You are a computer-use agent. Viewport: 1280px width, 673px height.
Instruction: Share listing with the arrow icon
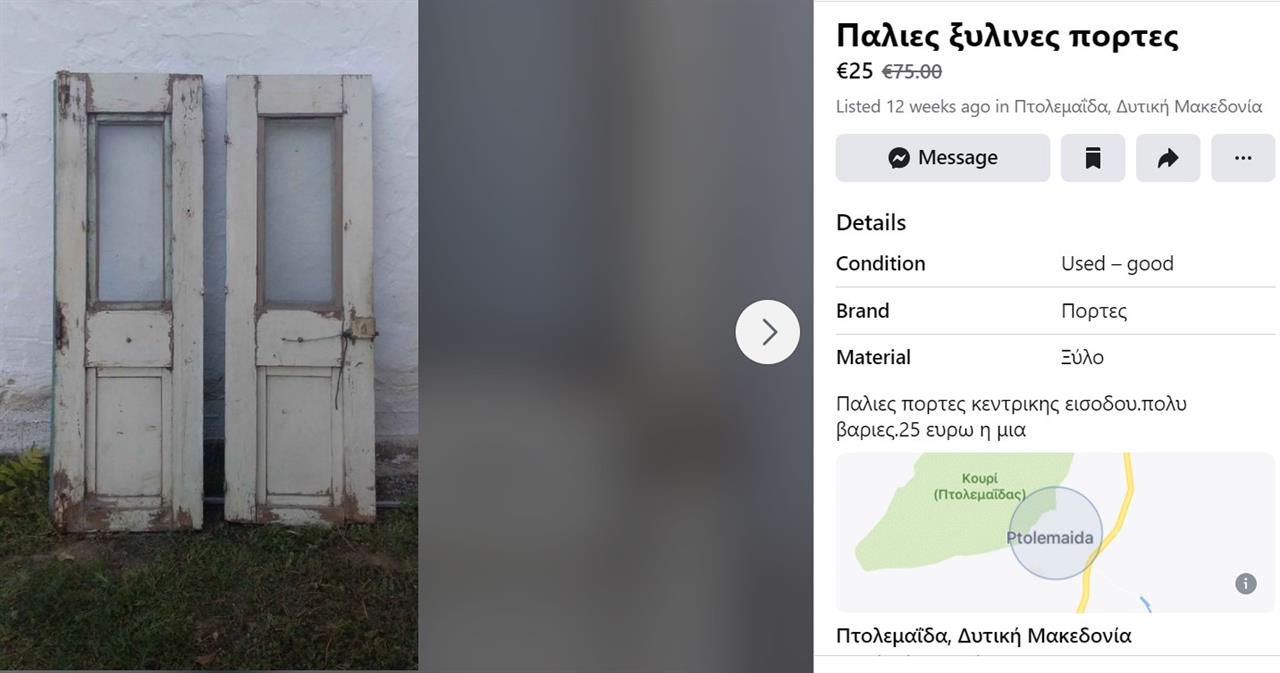coord(1168,158)
